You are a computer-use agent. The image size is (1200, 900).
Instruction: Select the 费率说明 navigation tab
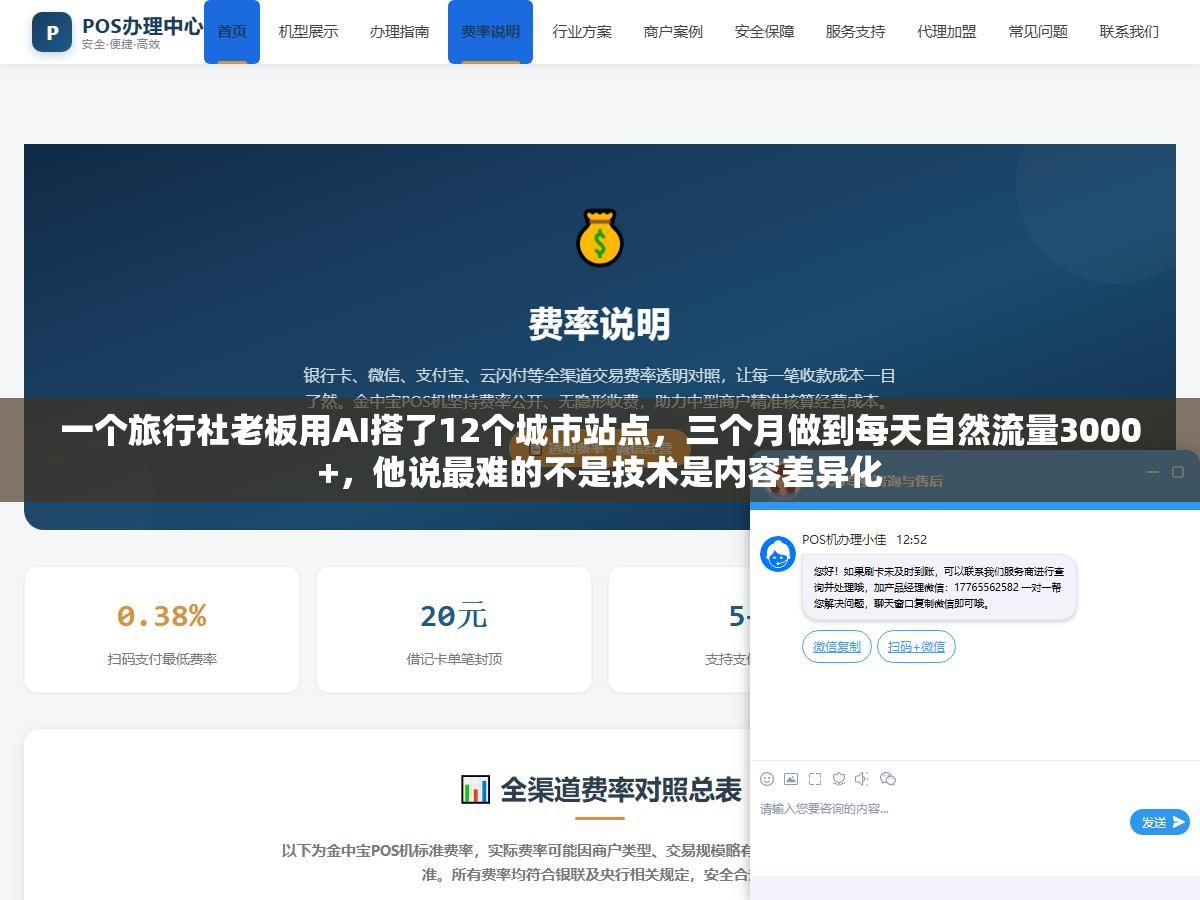click(x=490, y=32)
